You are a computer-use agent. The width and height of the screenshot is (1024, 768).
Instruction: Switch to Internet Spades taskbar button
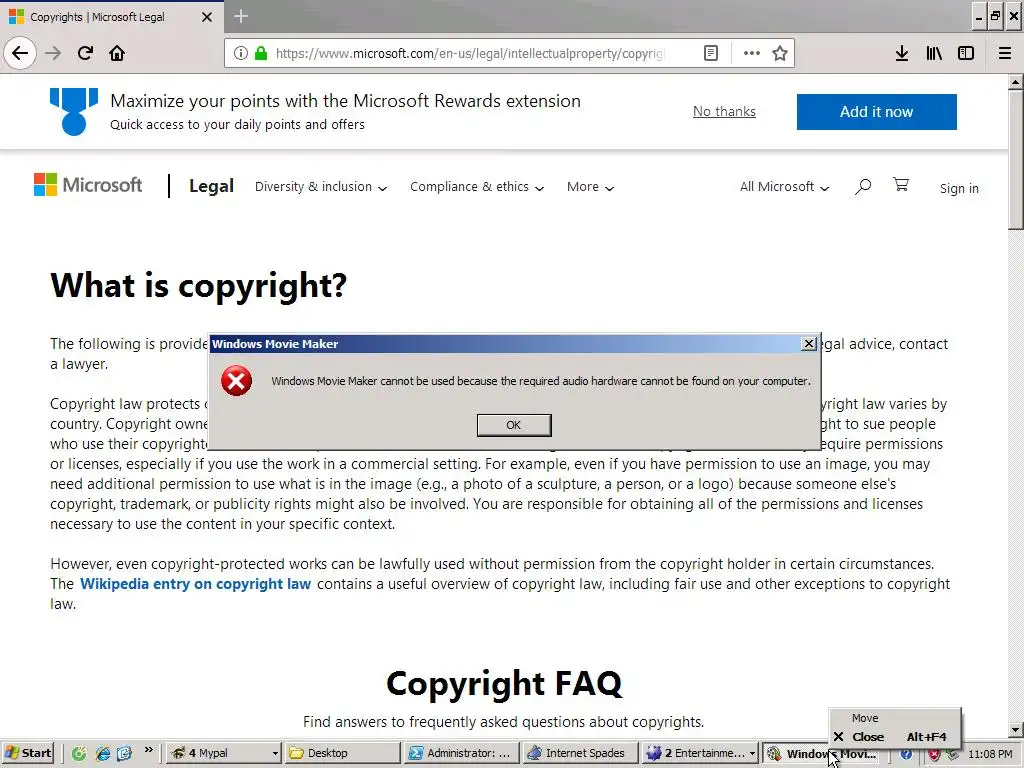[580, 753]
